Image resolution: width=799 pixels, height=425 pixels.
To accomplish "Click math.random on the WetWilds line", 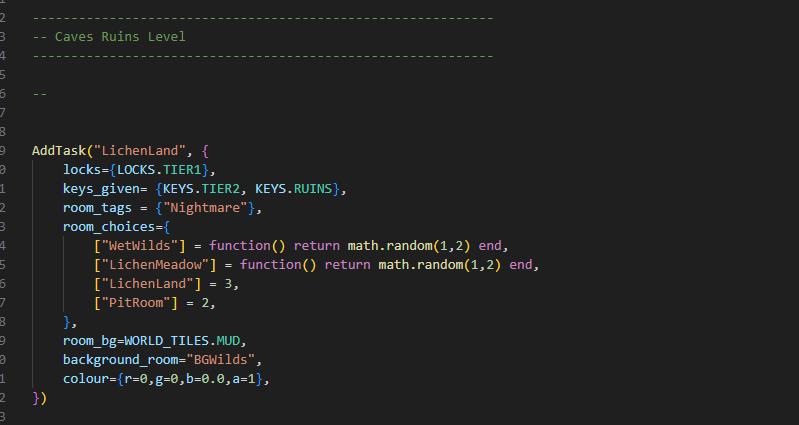I will [x=390, y=246].
